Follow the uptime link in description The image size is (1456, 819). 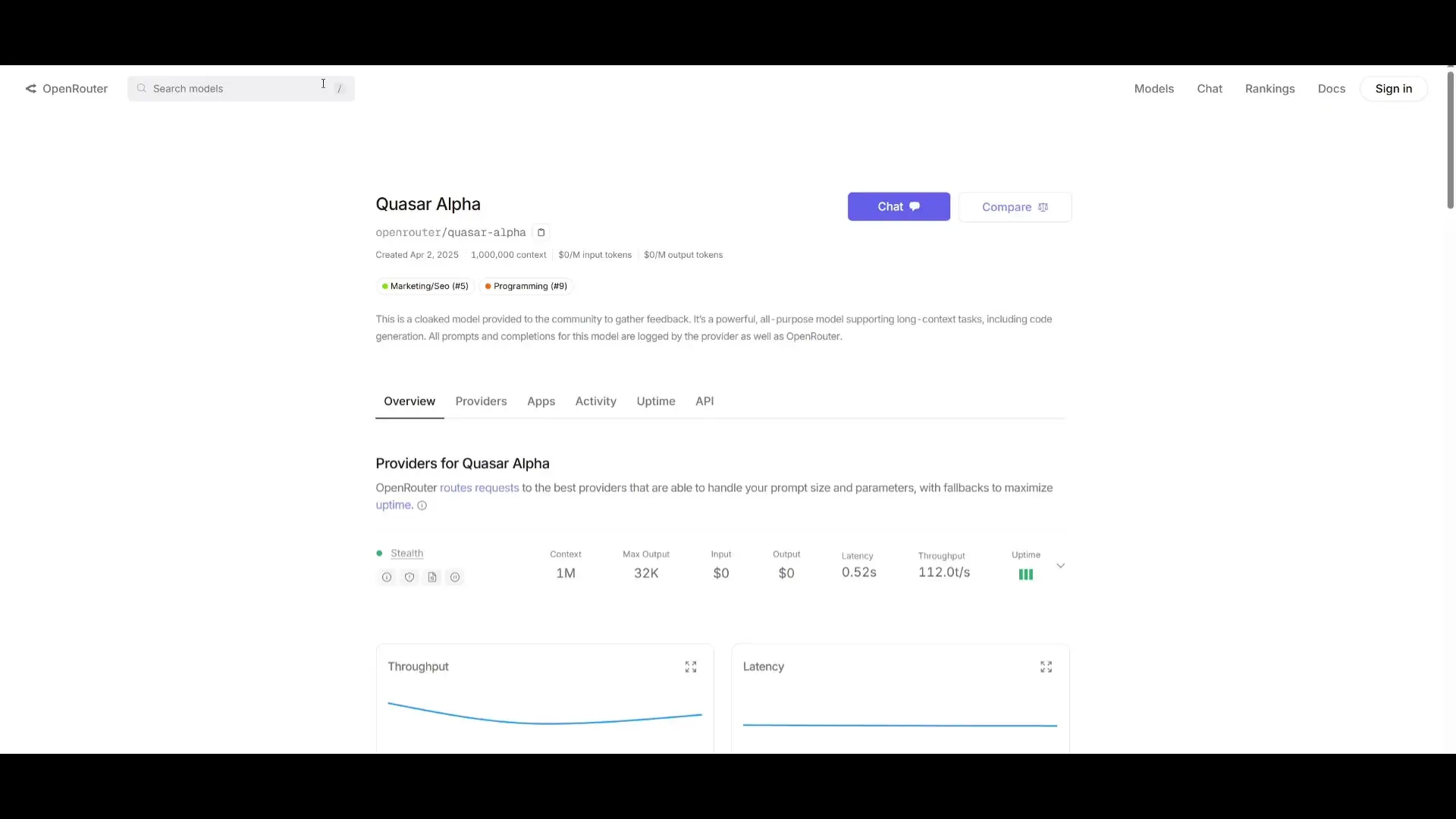point(394,505)
